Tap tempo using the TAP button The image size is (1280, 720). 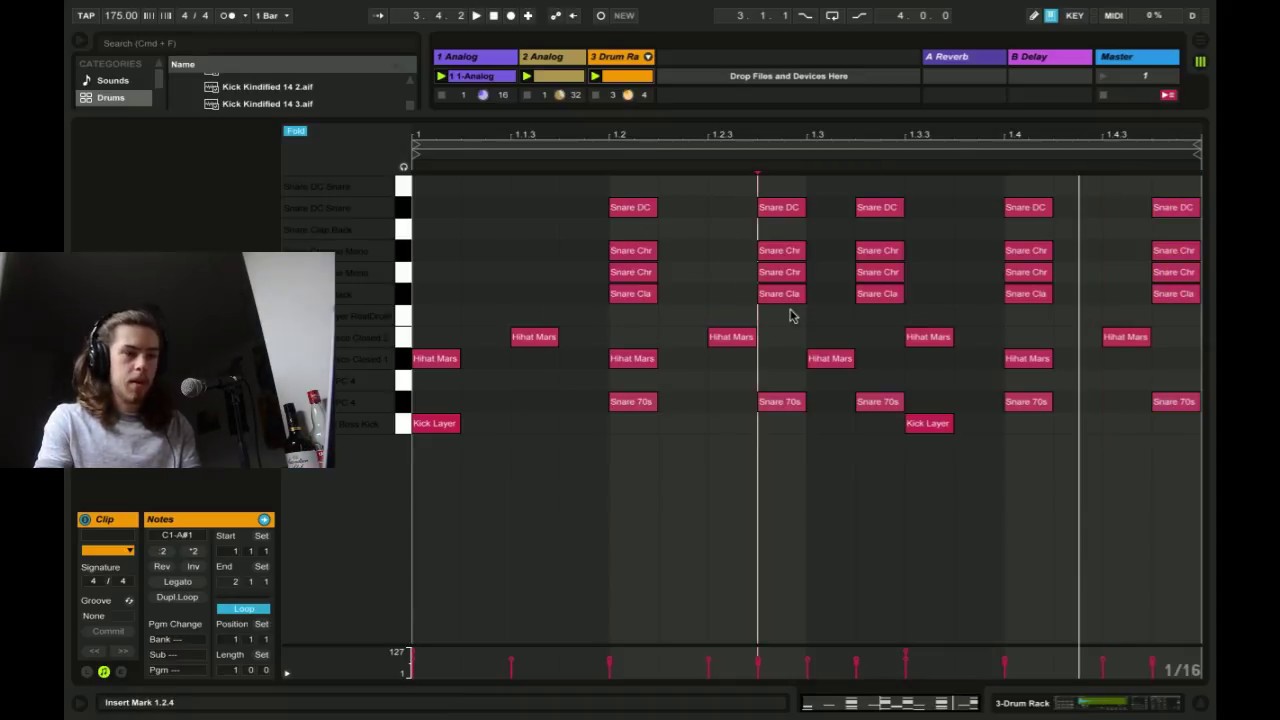(x=86, y=15)
